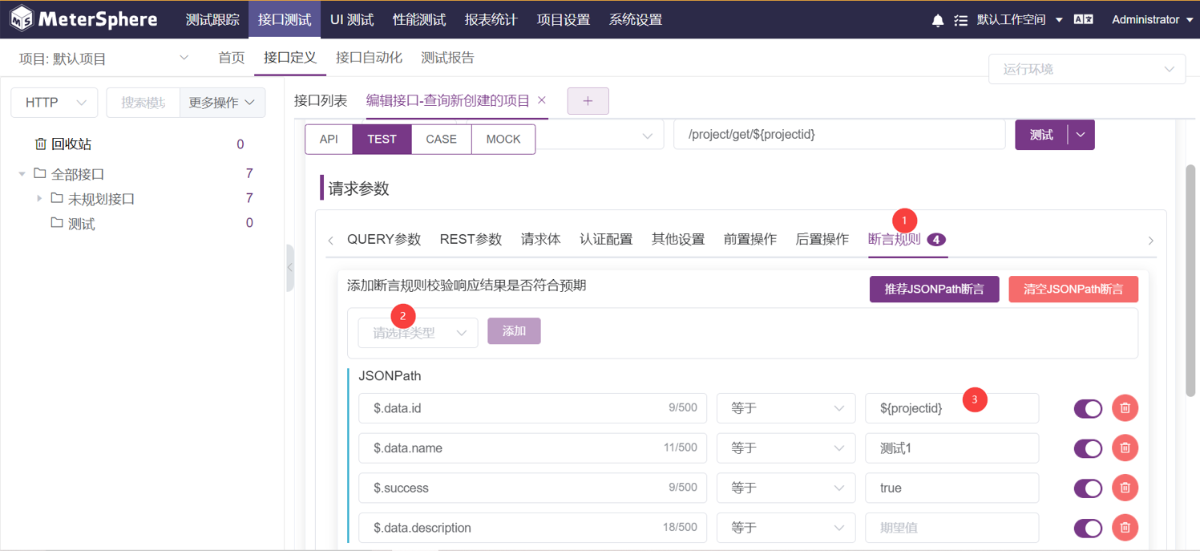Screen dimensions: 1200x551
Task: Open the 后置操作 tab
Action: pos(822,239)
